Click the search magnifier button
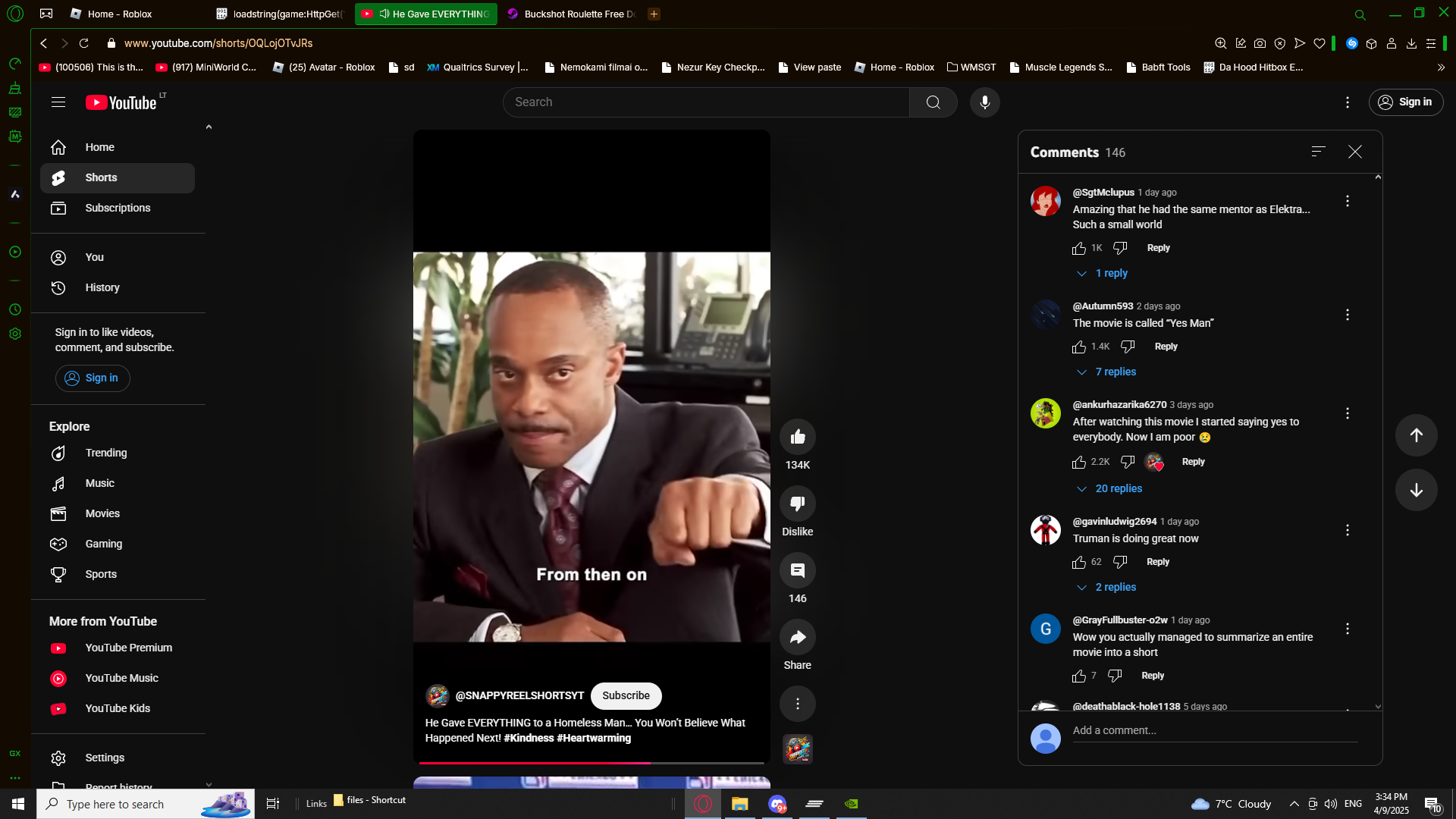Screen dimensions: 1456x819 pyautogui.click(x=933, y=102)
